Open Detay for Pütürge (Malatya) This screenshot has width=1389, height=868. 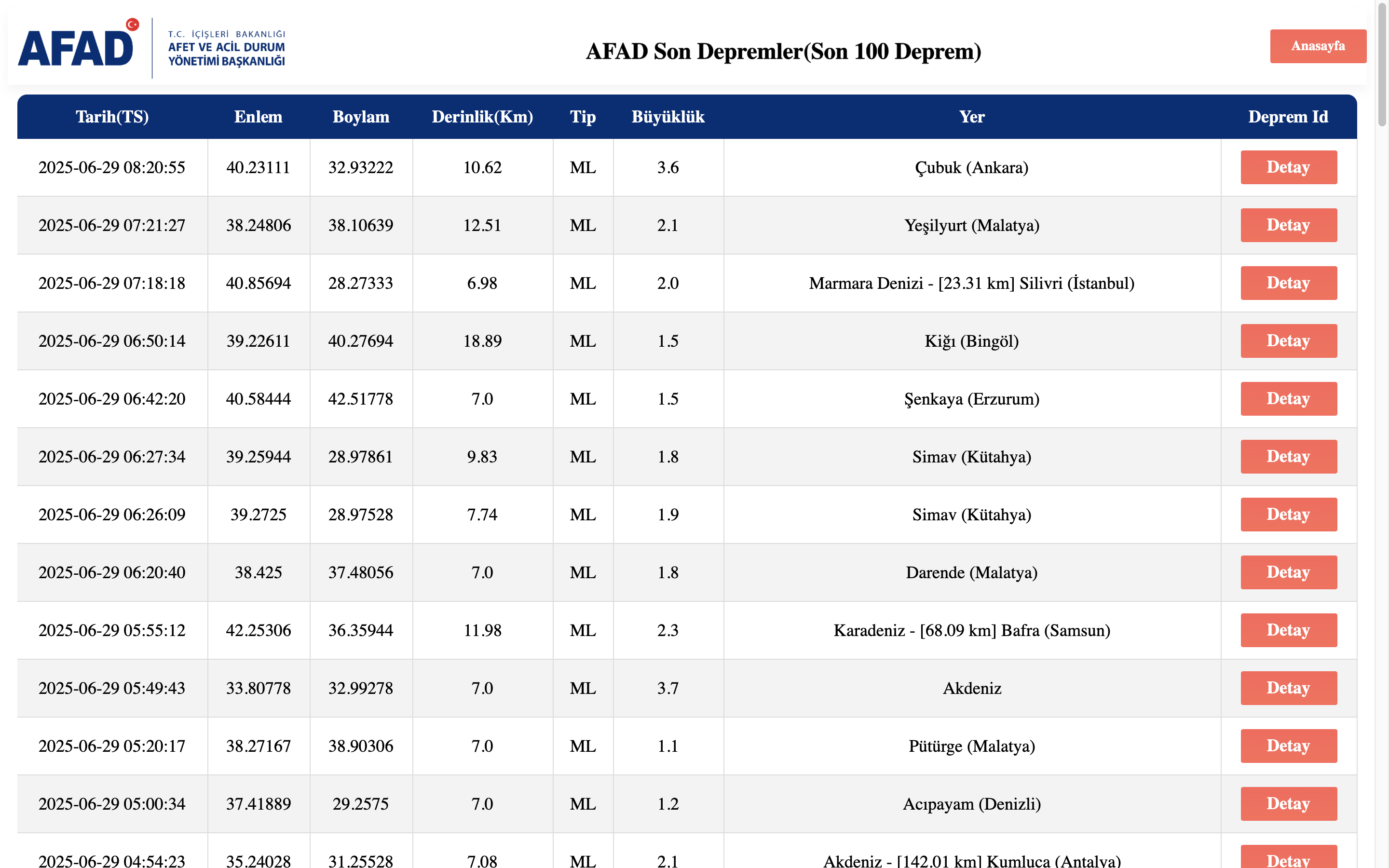[x=1289, y=746]
